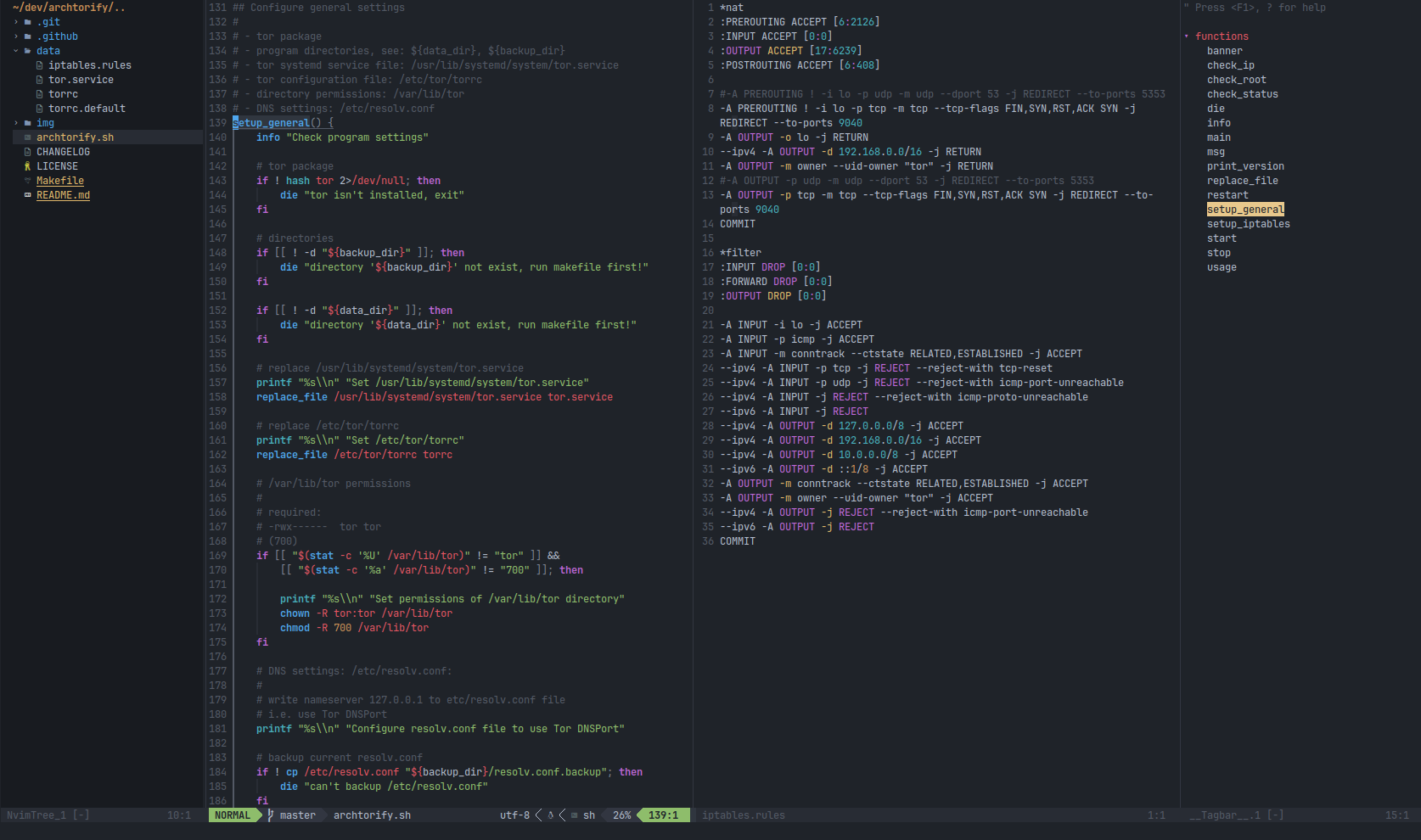Click the README.md markdown icon
1421x840 pixels.
28,195
